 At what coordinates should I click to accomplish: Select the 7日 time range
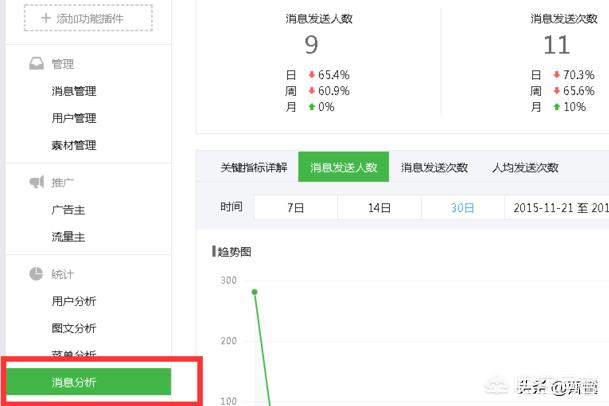[296, 208]
